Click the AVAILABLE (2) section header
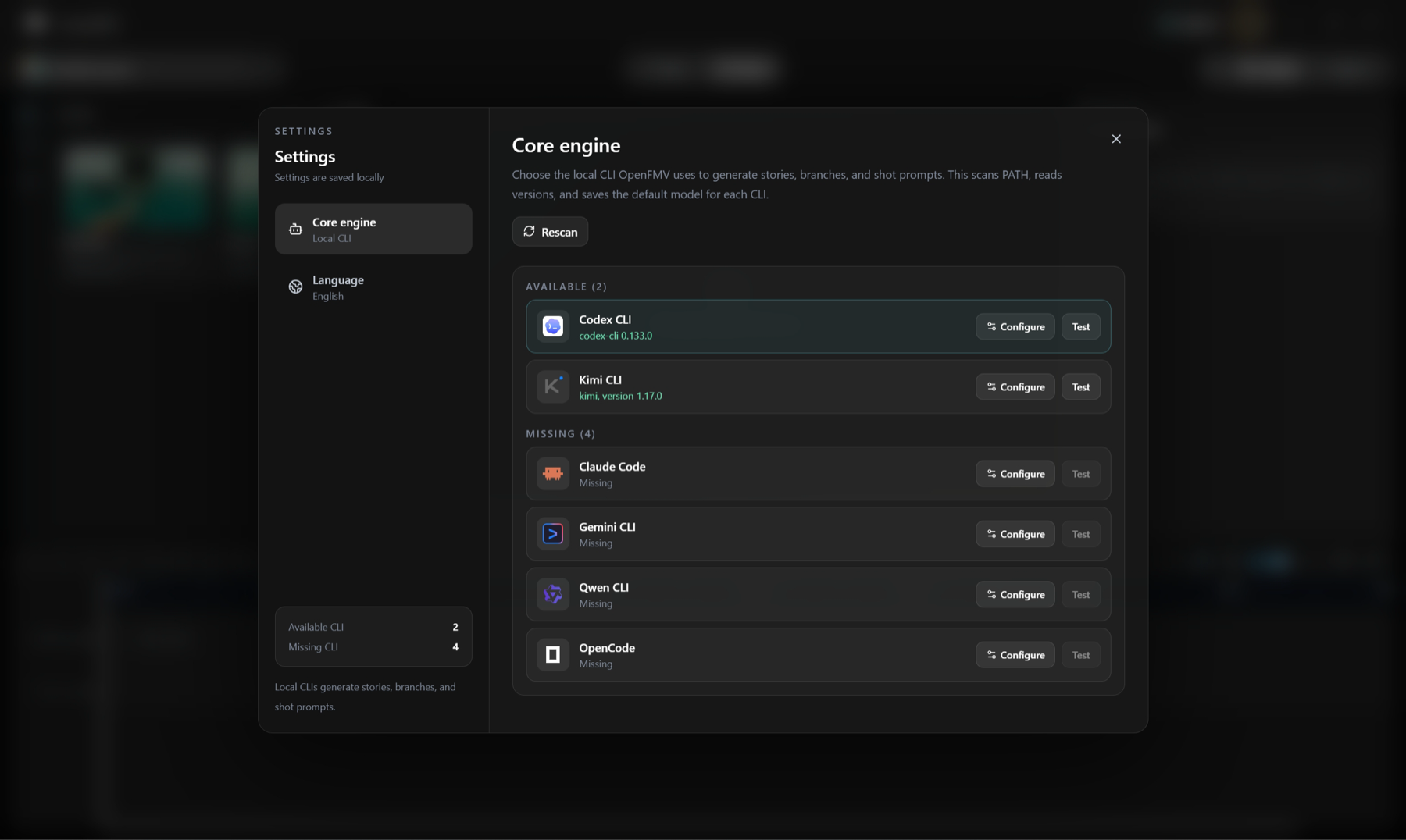 point(566,287)
